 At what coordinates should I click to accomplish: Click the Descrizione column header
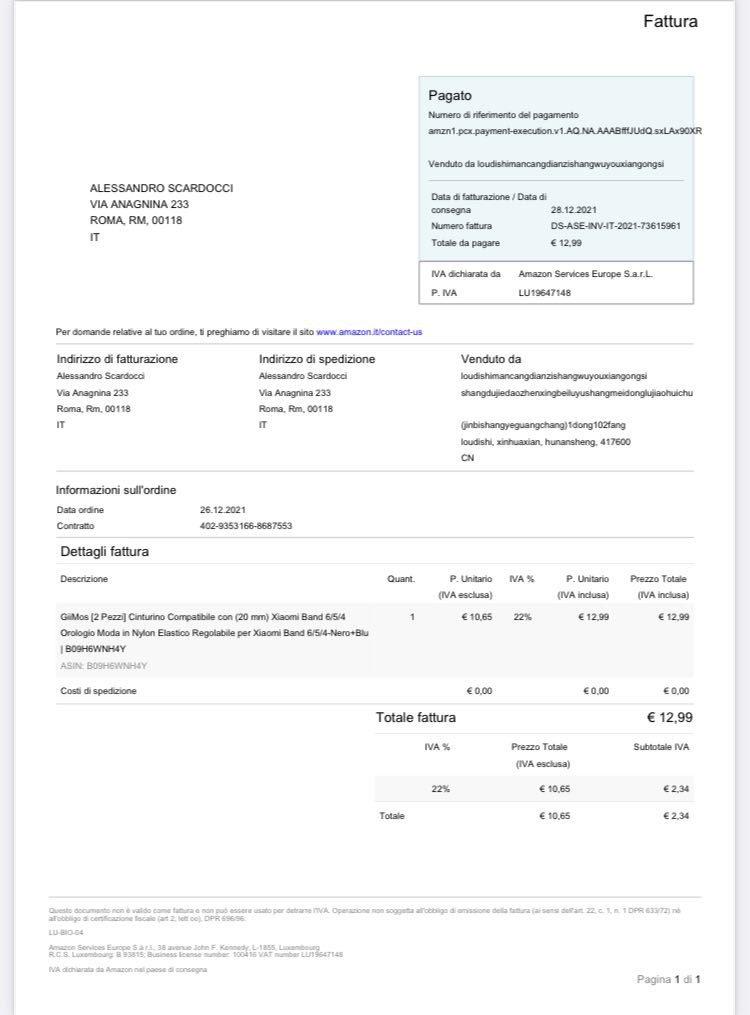point(84,579)
